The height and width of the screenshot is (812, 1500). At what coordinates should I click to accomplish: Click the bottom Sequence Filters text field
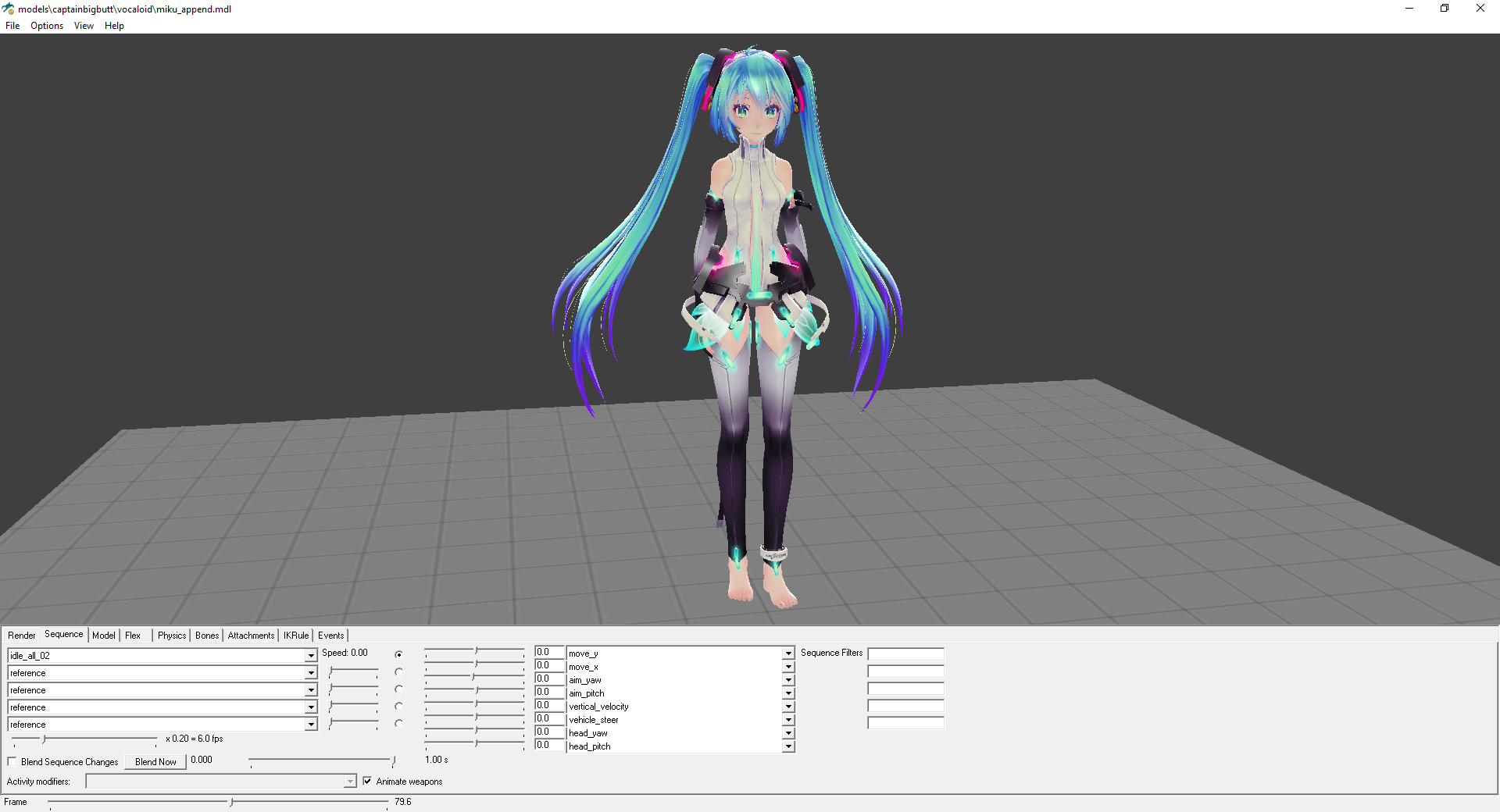tap(906, 723)
